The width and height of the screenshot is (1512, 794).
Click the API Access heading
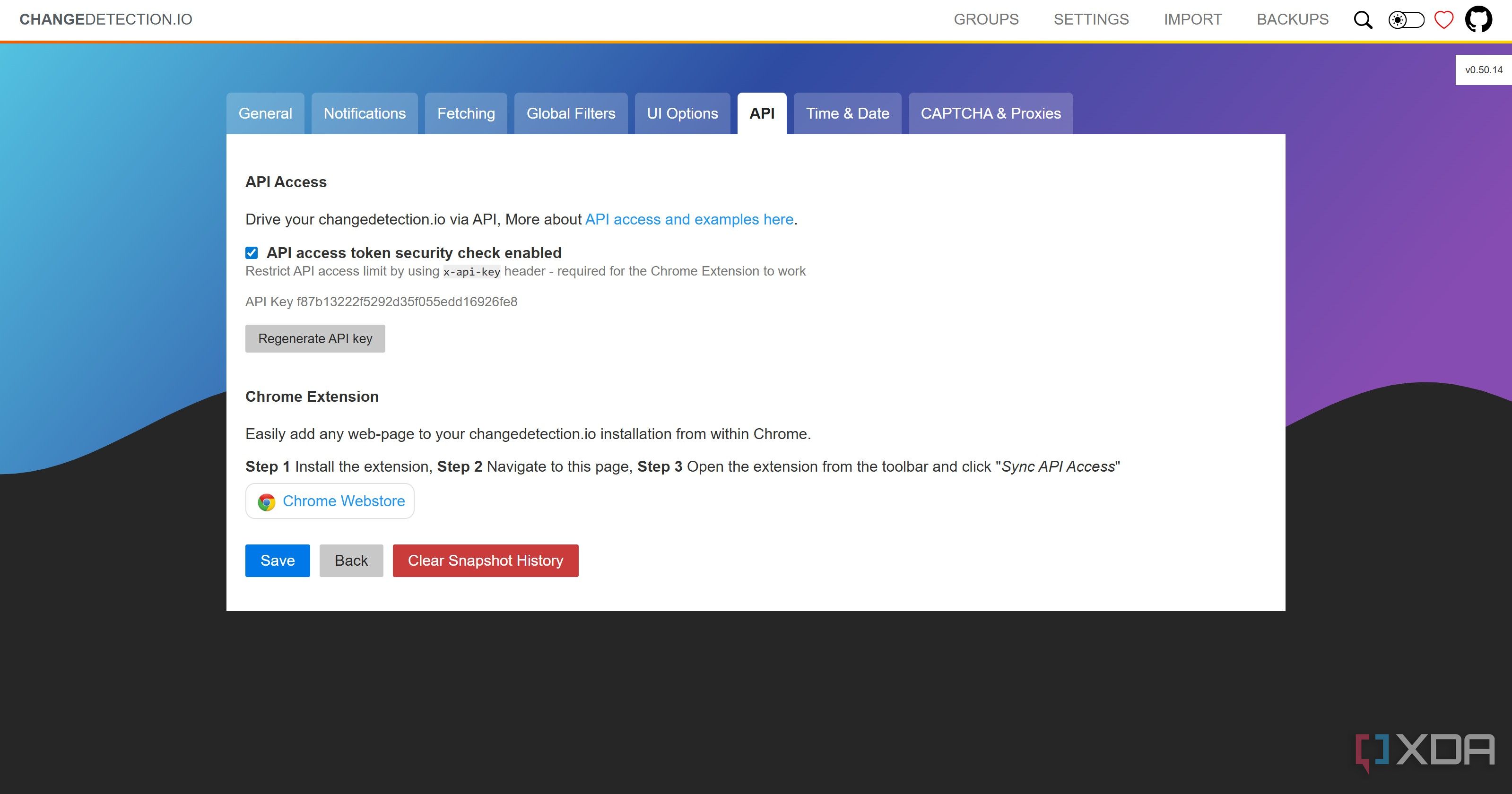pos(286,182)
